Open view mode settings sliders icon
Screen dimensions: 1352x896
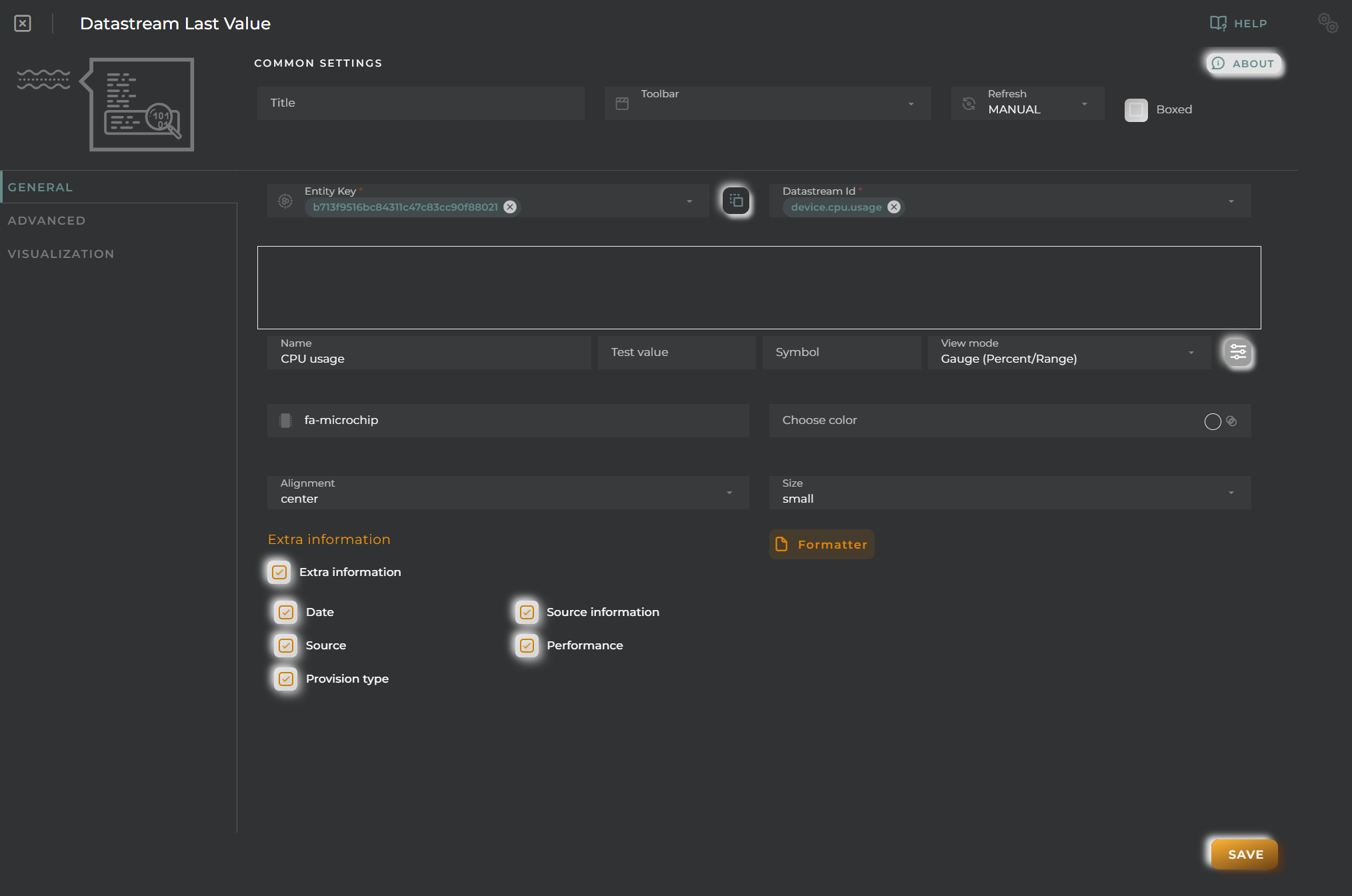pyautogui.click(x=1238, y=352)
